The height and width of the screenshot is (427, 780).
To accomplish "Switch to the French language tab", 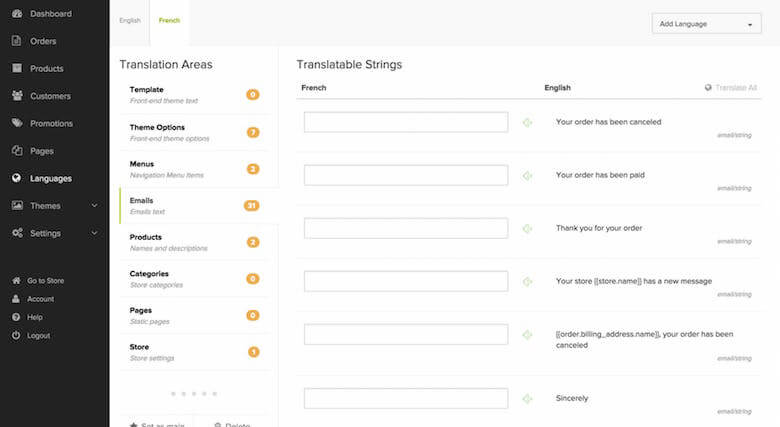I will 169,20.
